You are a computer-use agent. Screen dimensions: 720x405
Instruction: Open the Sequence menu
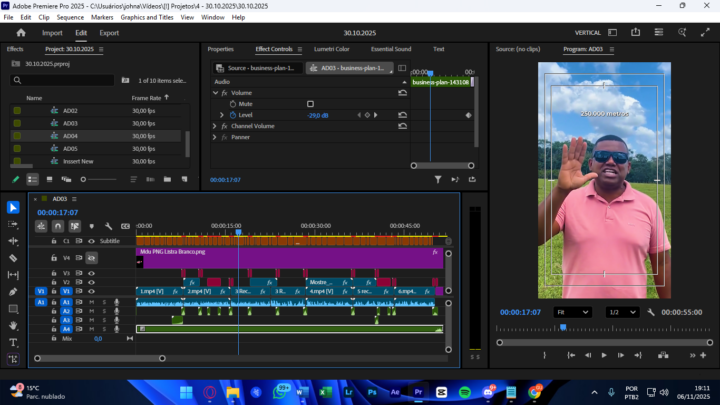[70, 17]
